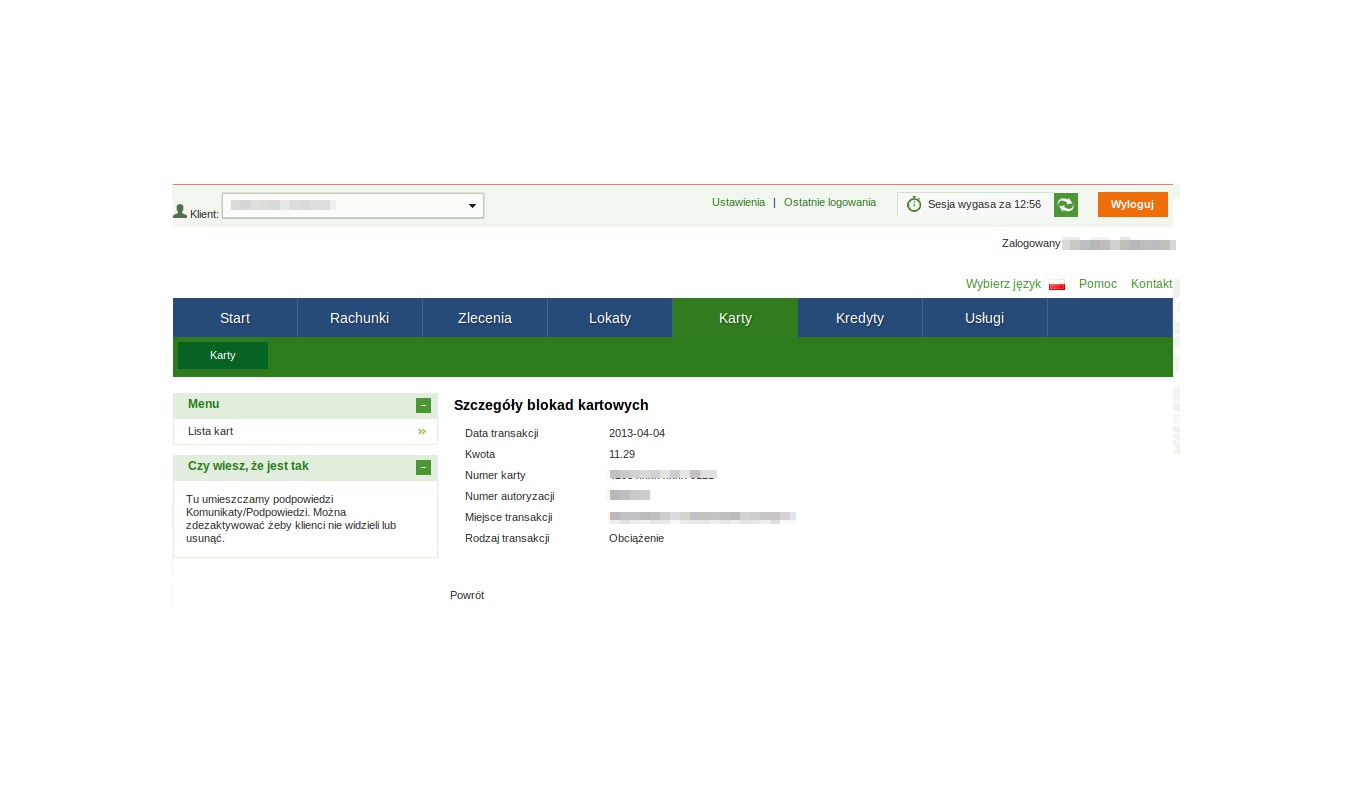
Task: Click the double-arrow icon beside Lista kart
Action: (x=422, y=431)
